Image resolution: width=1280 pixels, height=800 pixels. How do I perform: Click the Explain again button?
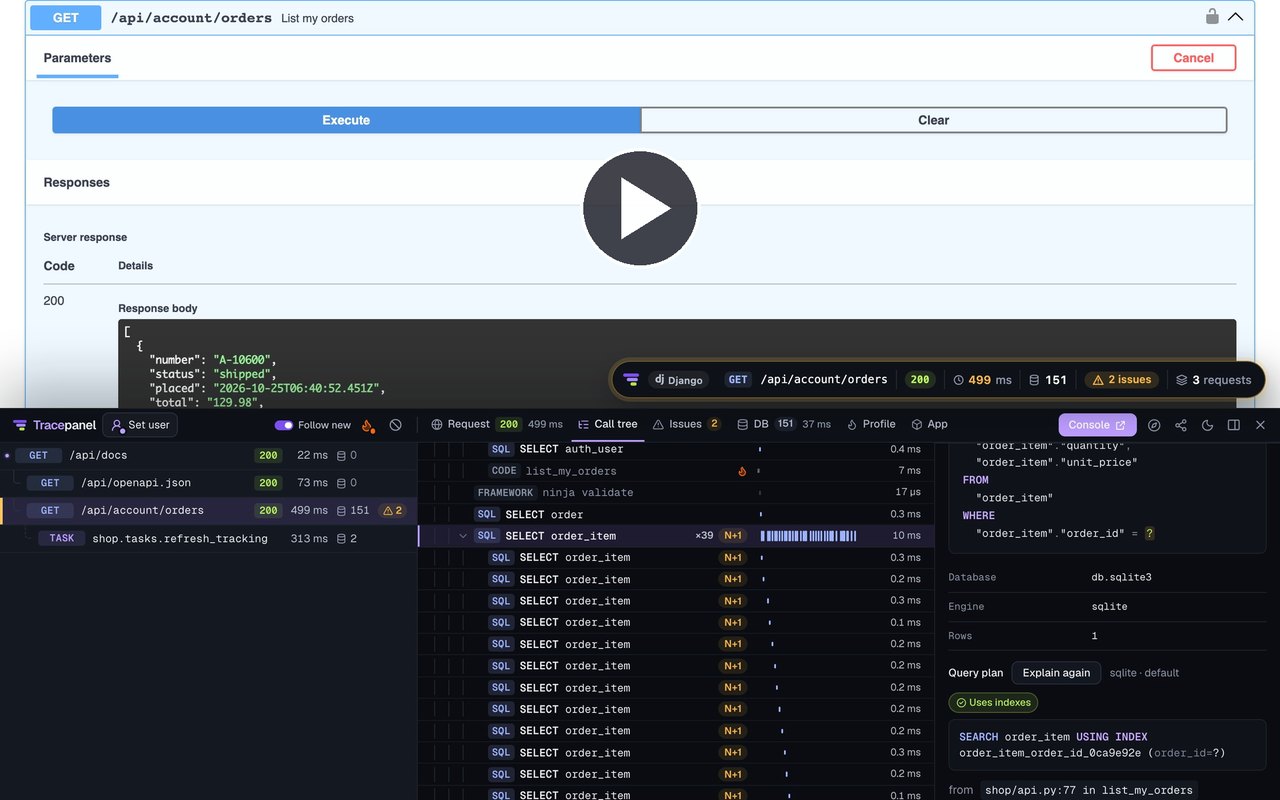(x=1056, y=673)
